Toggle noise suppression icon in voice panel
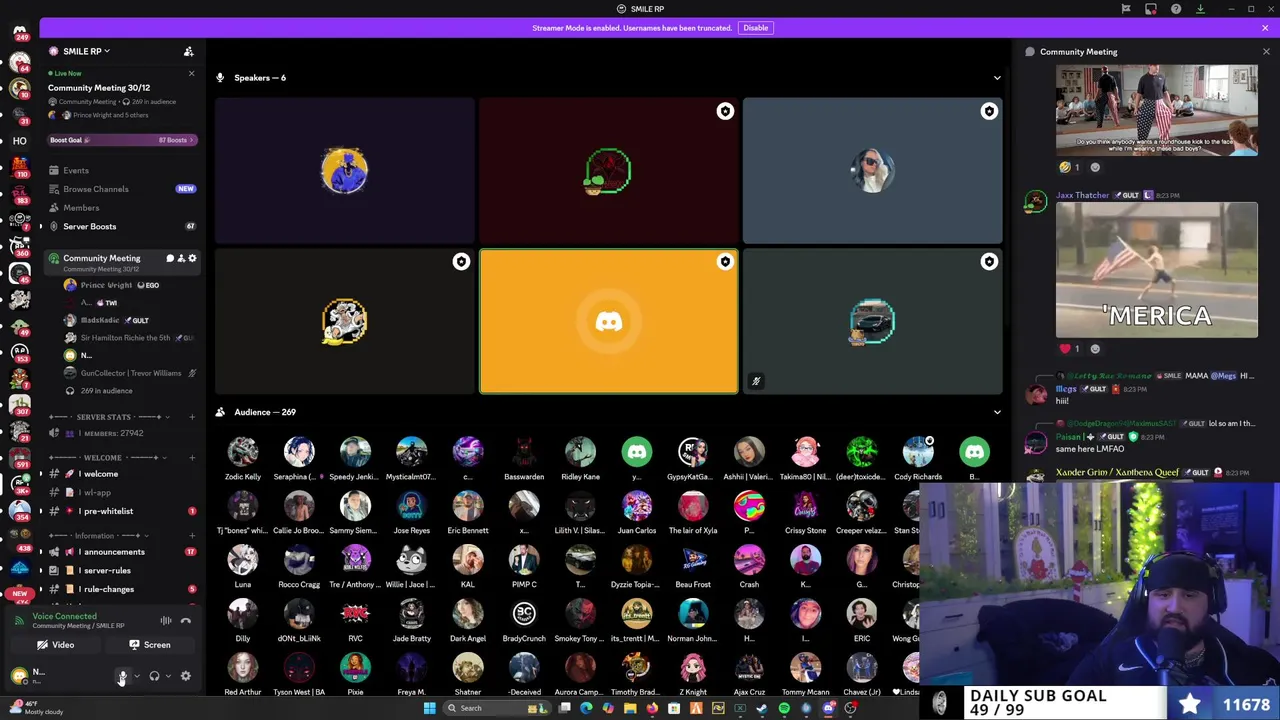Screen dimensions: 1280x720 click(x=166, y=621)
